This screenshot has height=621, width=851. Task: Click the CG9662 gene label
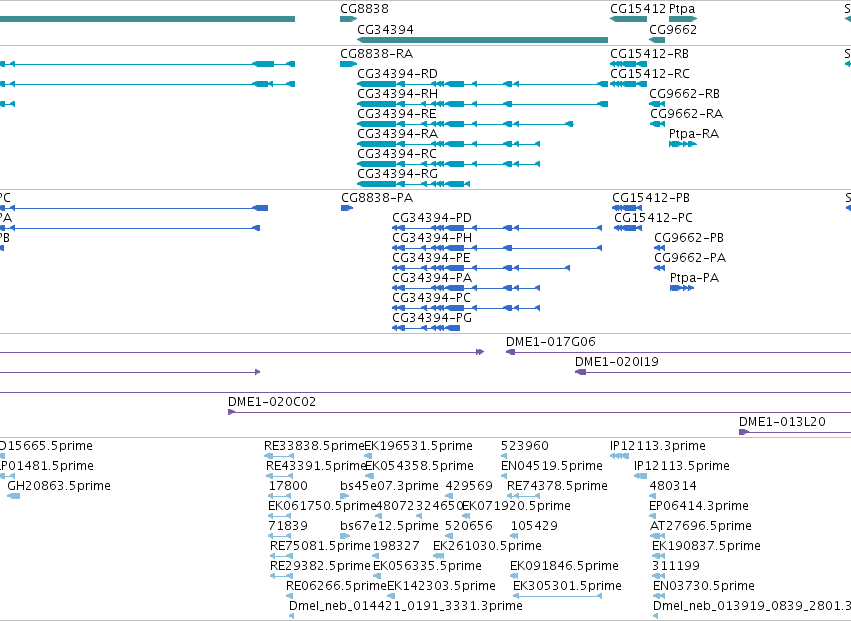click(x=672, y=29)
